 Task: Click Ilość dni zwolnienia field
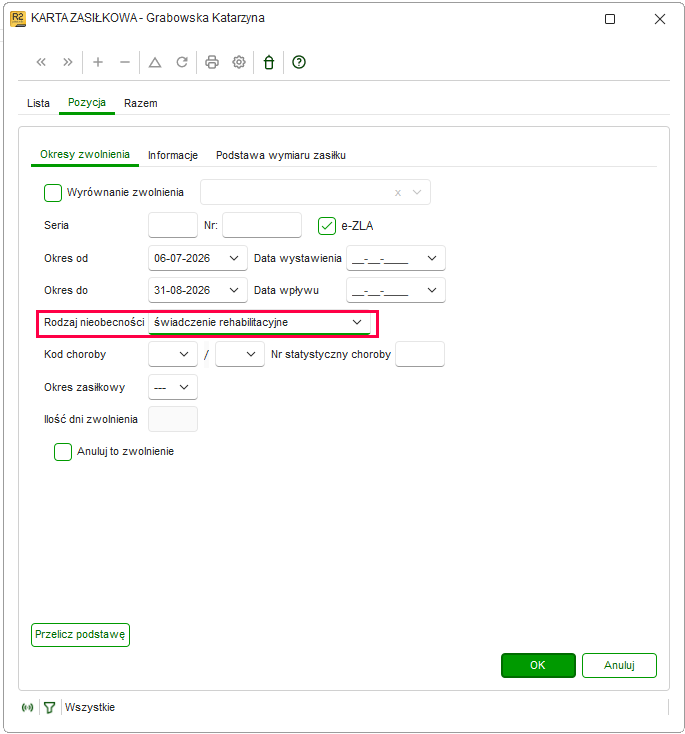click(173, 419)
